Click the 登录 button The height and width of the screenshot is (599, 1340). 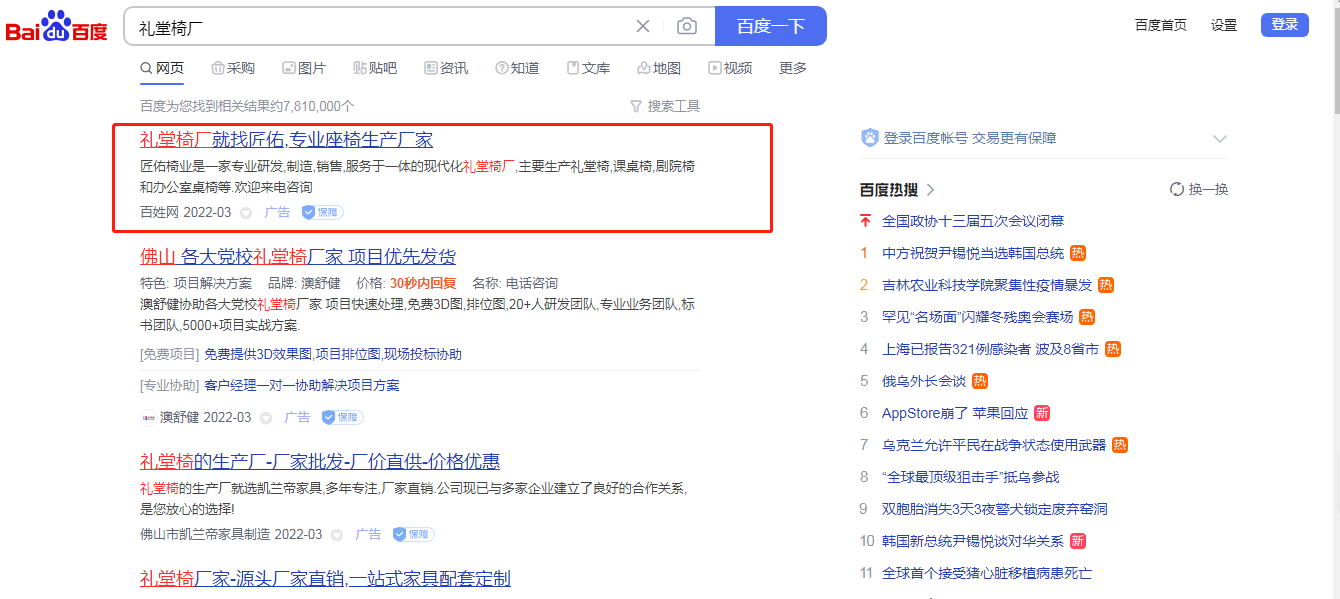coord(1284,25)
